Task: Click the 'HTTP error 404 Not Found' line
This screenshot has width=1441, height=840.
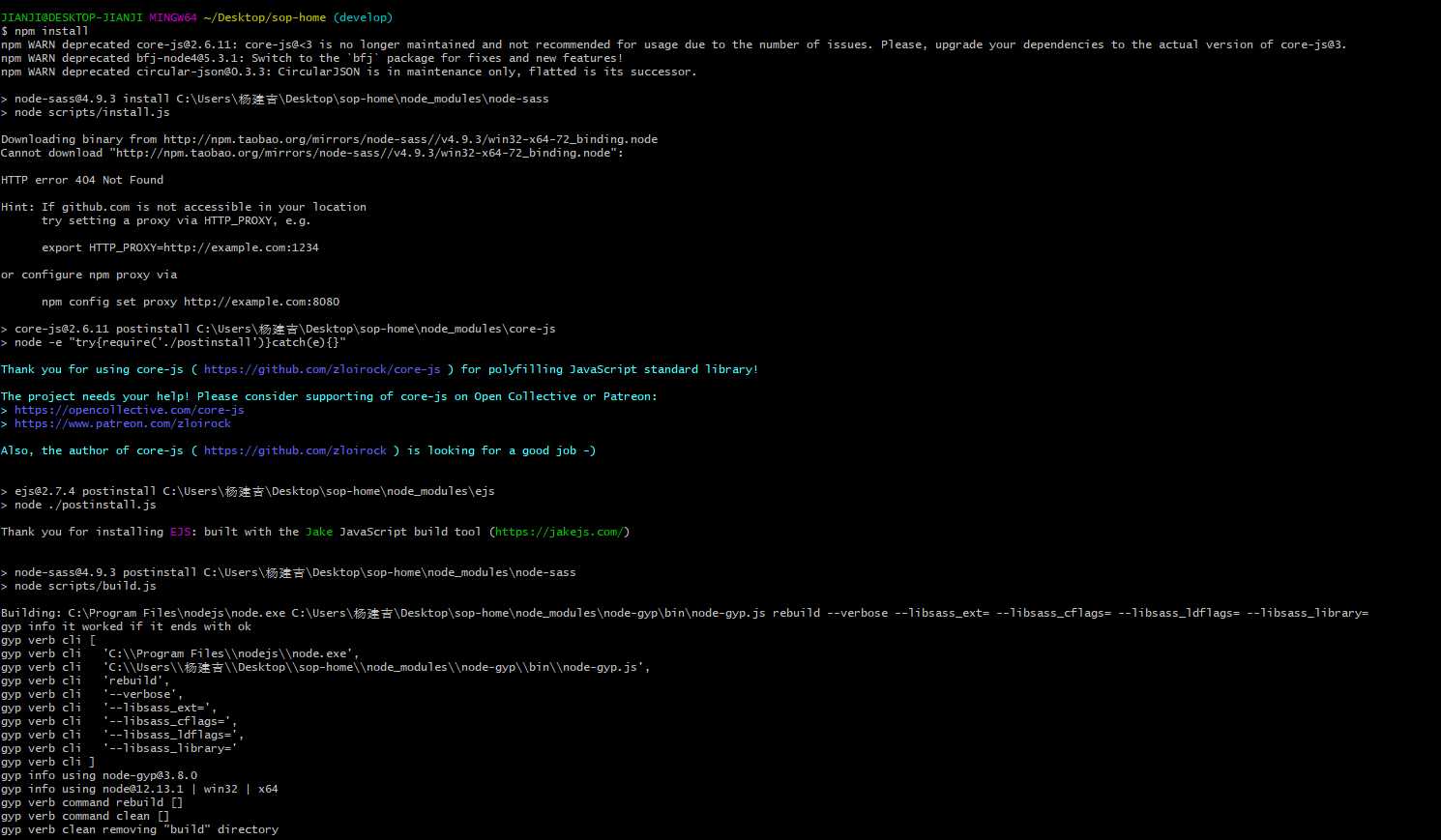Action: pyautogui.click(x=82, y=180)
